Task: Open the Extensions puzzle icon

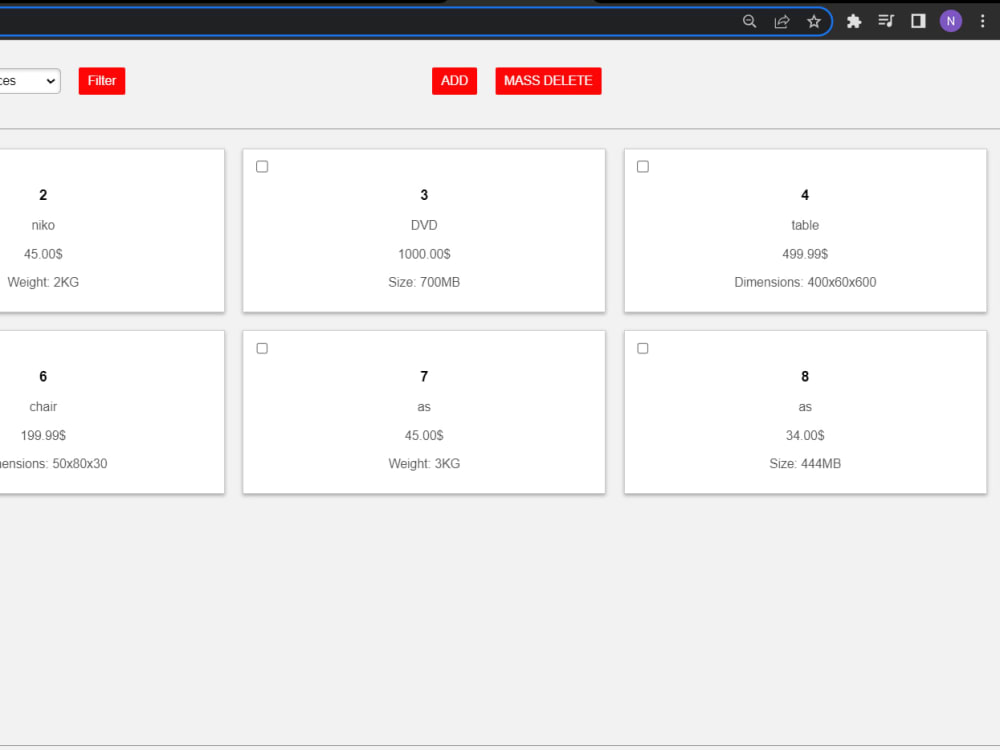Action: click(x=854, y=21)
